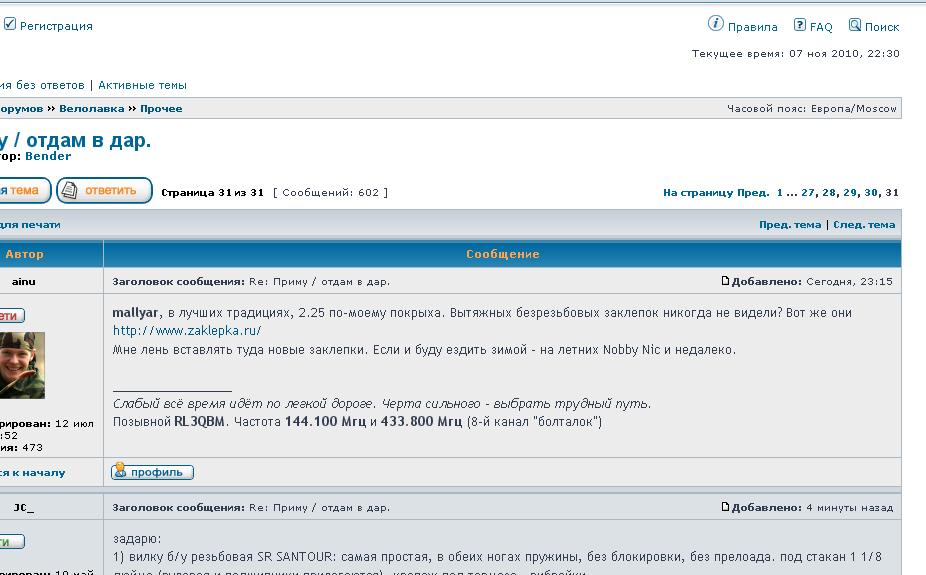Jump to page 1 of thread
This screenshot has height=575, width=926.
click(780, 193)
